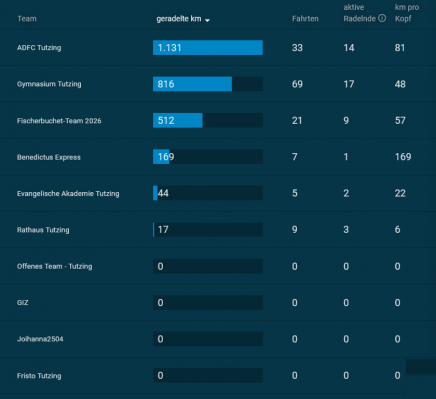Click the 17 km bar of Rathaus Tutzing
436x399 pixels.
(x=208, y=230)
